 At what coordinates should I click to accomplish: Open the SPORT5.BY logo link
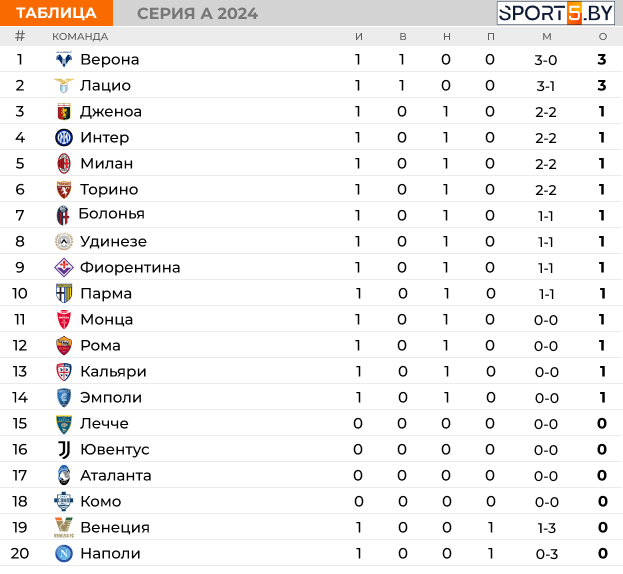point(556,13)
